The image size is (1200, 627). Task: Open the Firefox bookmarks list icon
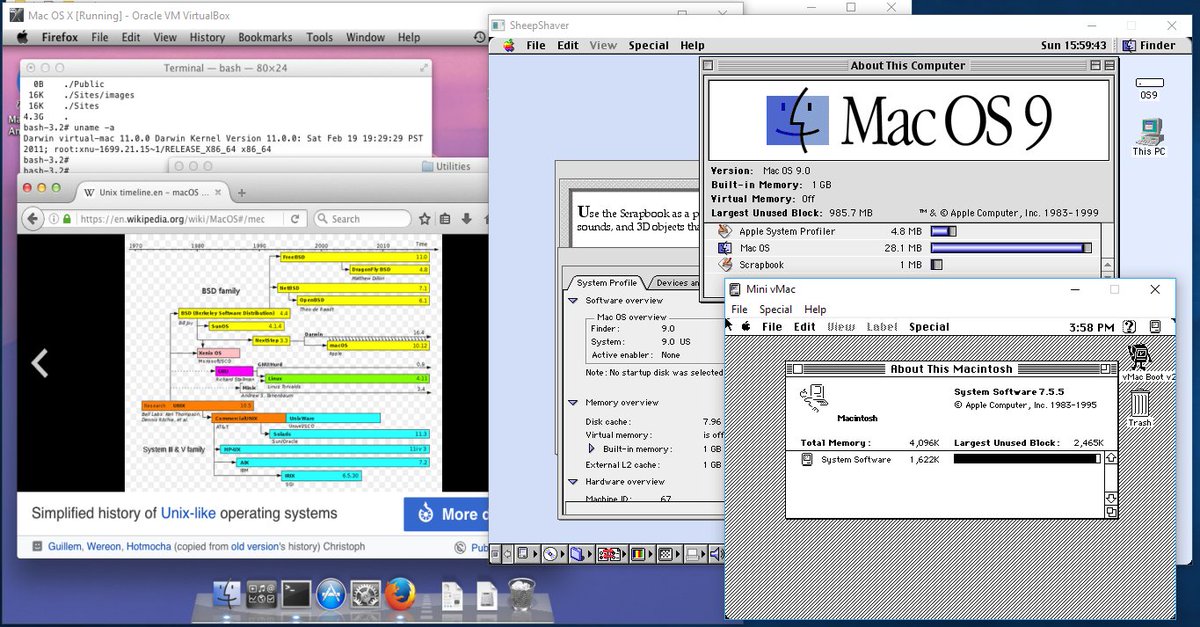click(444, 218)
